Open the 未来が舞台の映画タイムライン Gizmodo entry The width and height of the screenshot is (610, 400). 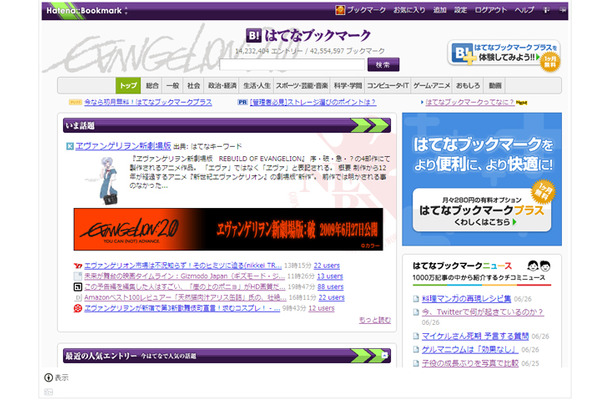(184, 276)
